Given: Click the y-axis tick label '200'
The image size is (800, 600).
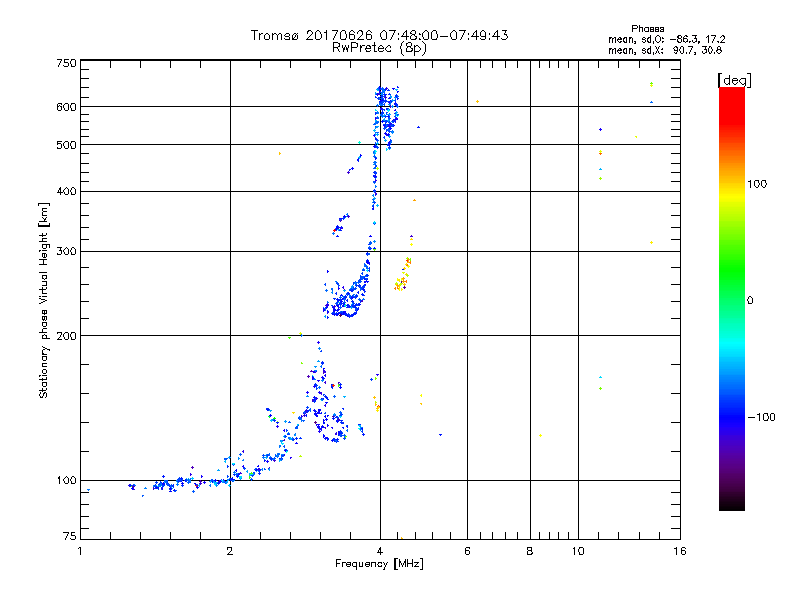Looking at the screenshot, I should (66, 336).
